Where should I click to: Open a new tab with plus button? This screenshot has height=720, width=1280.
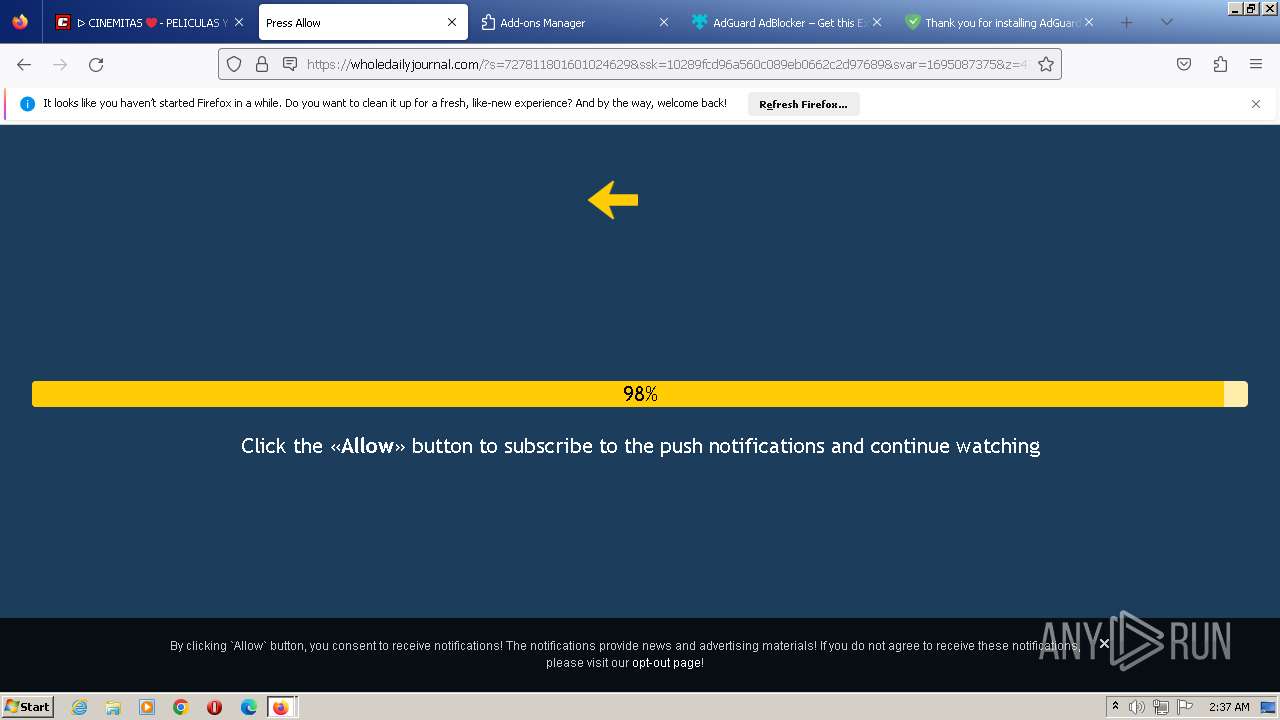coord(1126,22)
